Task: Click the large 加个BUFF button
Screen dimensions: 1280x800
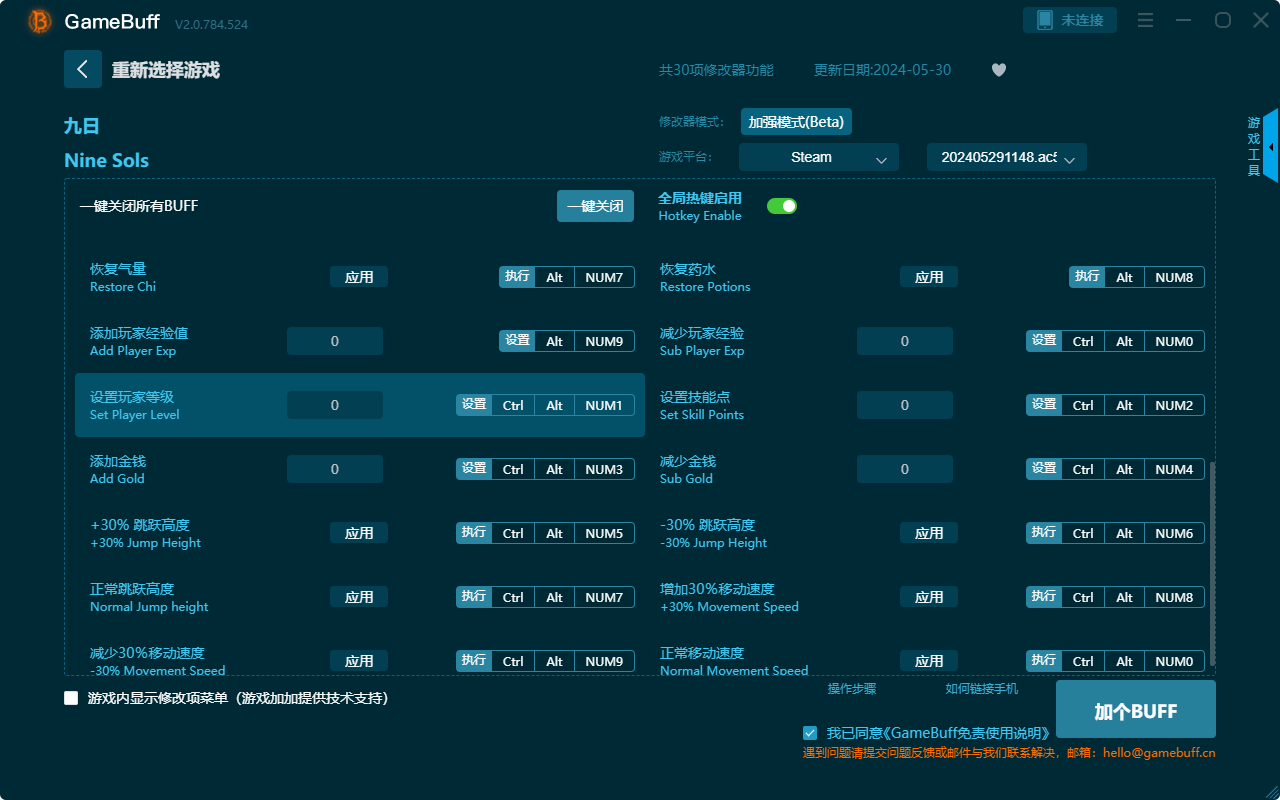Action: pyautogui.click(x=1135, y=710)
